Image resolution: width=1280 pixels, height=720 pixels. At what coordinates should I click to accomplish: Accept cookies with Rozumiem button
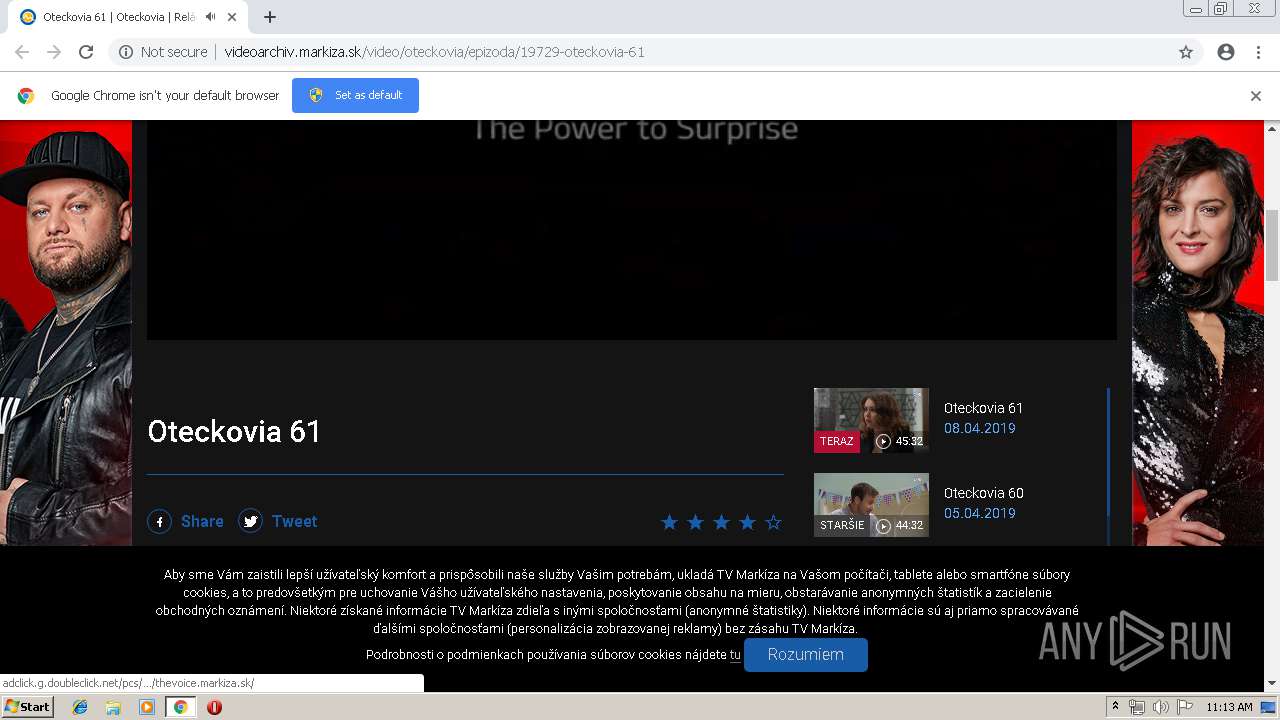[x=806, y=655]
